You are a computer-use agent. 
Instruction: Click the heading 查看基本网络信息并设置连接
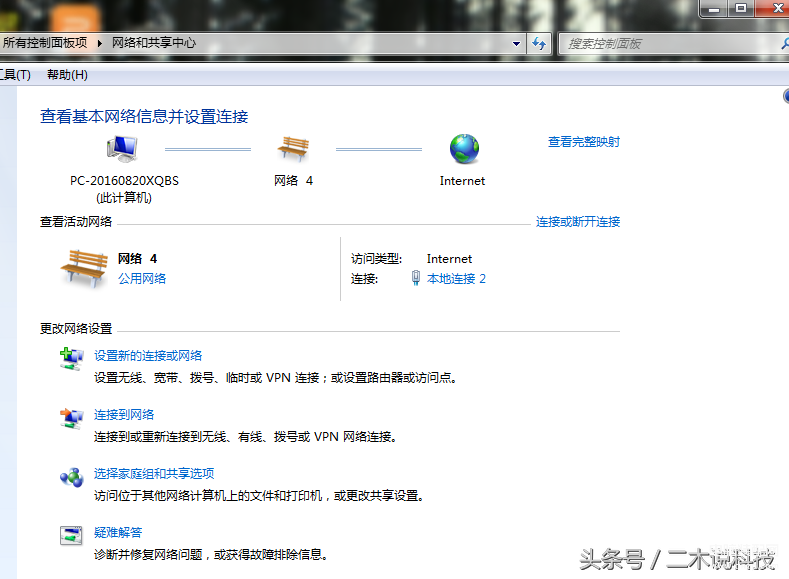[x=144, y=117]
